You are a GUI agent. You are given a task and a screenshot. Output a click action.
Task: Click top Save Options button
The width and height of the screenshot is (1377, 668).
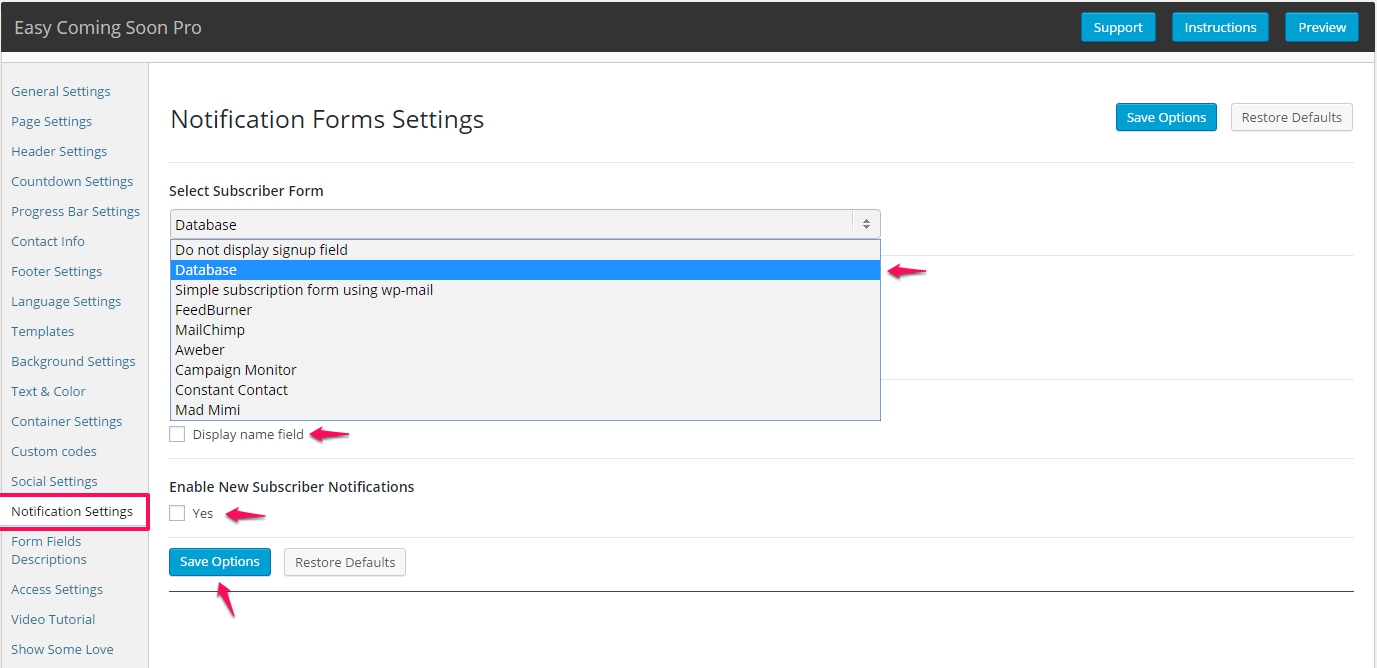pos(1166,117)
